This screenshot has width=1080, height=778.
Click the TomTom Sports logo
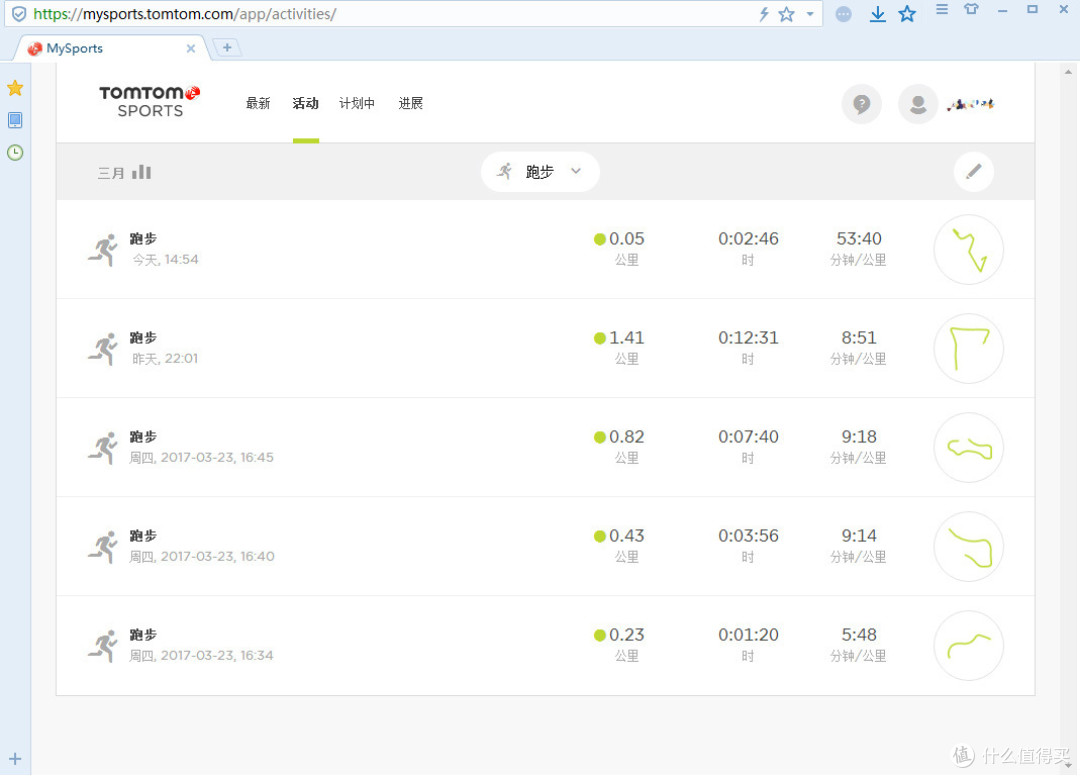click(149, 102)
